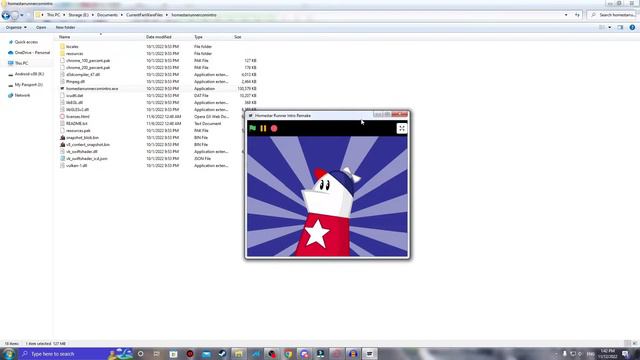The width and height of the screenshot is (640, 360).
Task: Click the taskbar clock
Action: [607, 354]
